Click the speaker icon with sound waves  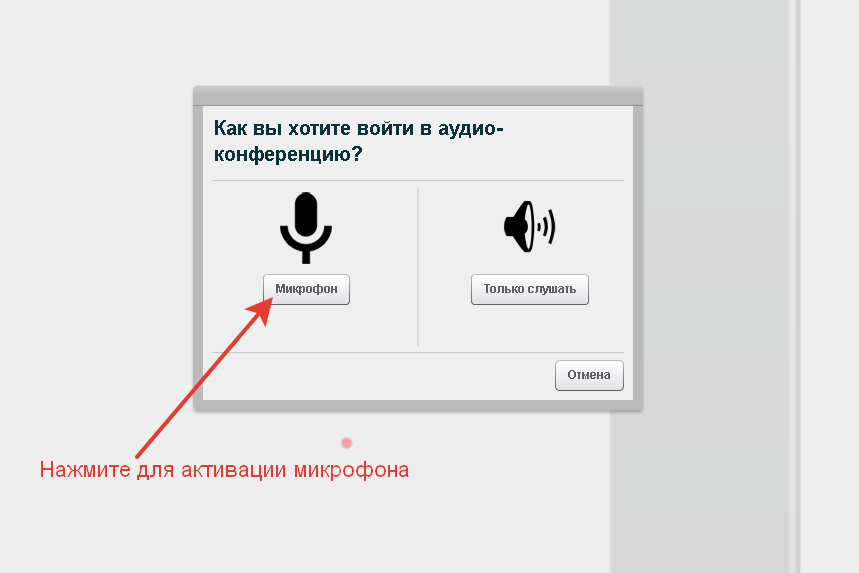(x=528, y=226)
